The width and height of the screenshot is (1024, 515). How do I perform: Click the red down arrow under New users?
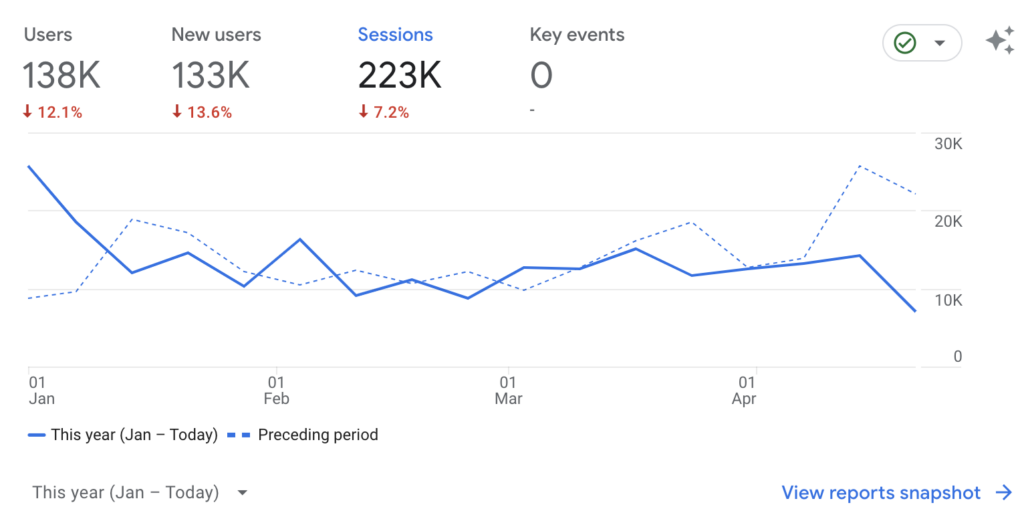[x=177, y=113]
